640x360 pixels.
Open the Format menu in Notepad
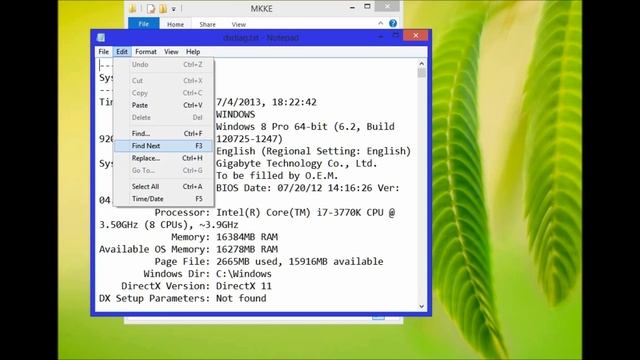[146, 52]
